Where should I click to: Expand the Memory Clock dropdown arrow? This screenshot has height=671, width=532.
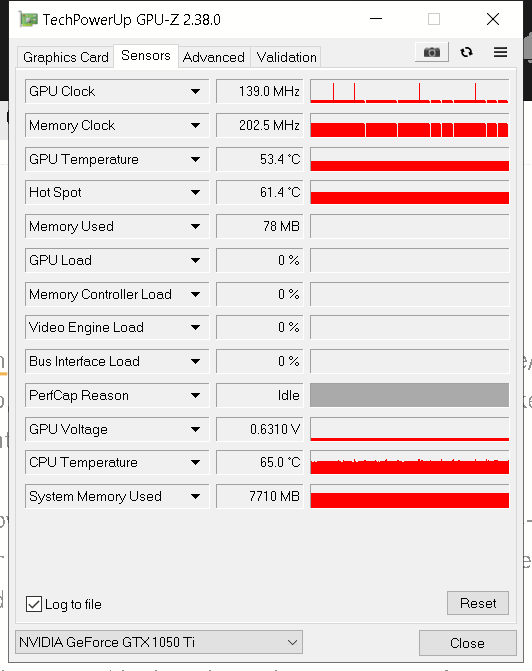[196, 125]
